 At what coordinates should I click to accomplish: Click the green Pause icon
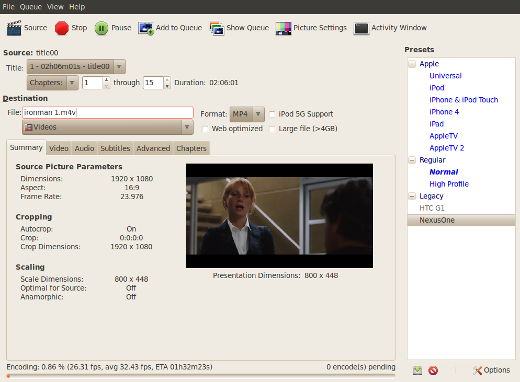(101, 28)
